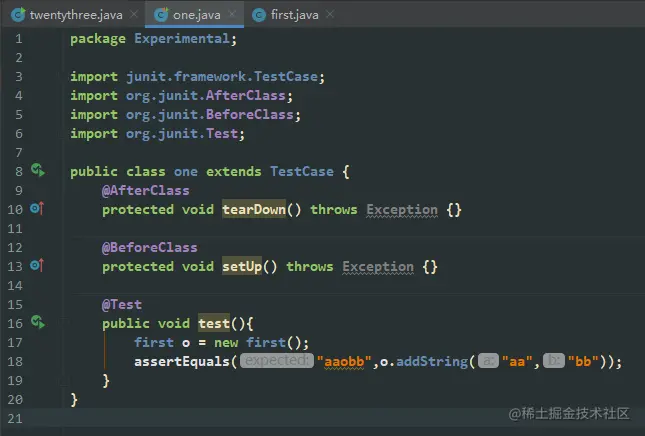Click the first.java class file icon
645x436 pixels.
(259, 15)
